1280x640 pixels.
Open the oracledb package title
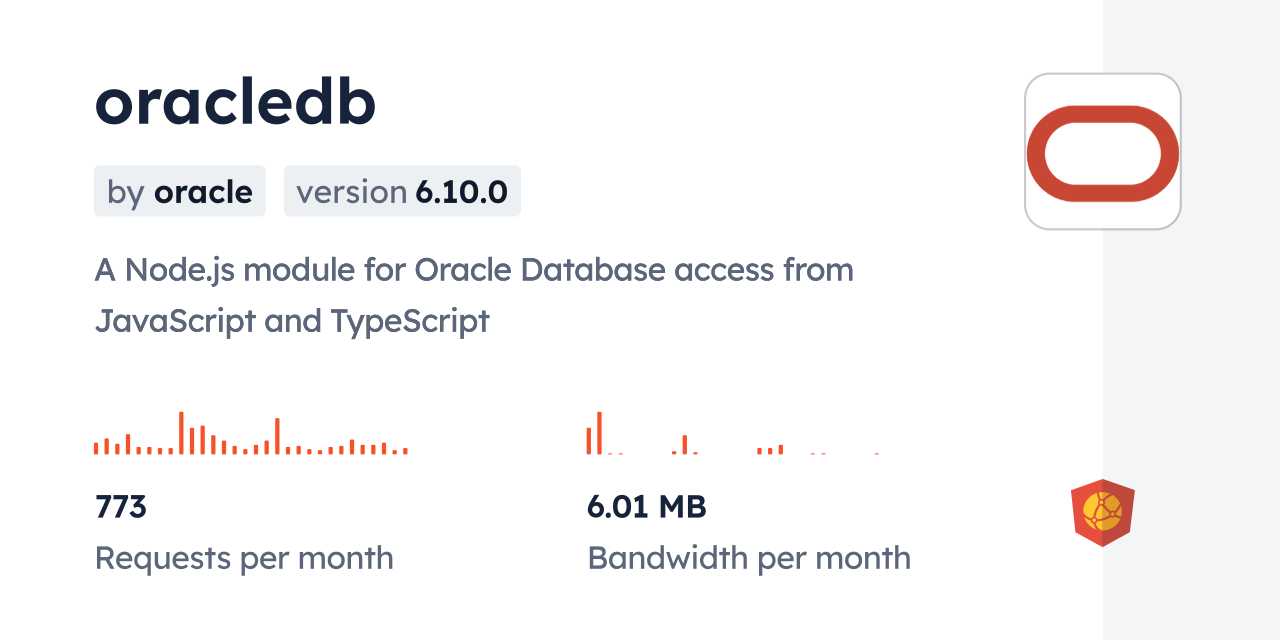coord(235,101)
